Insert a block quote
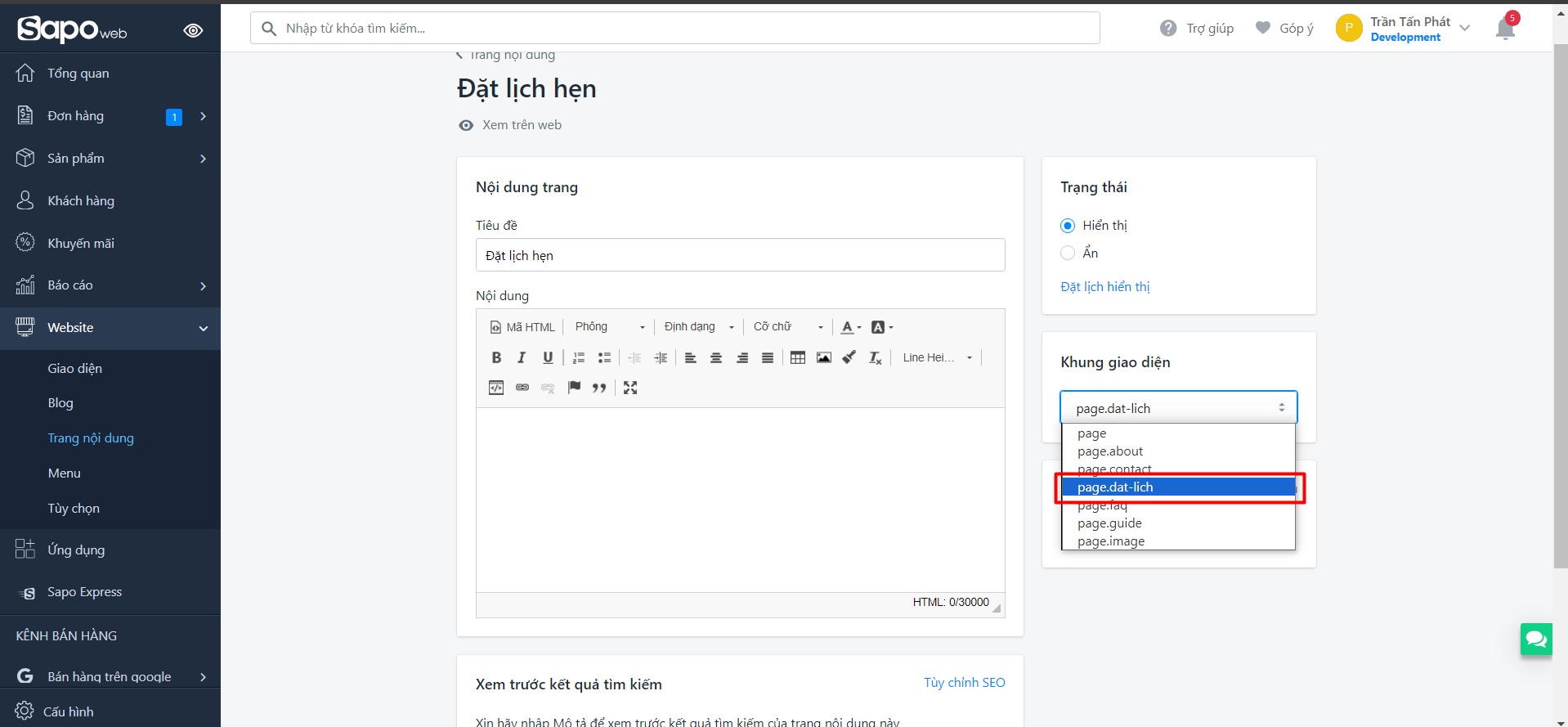Viewport: 1568px width, 727px height. 599,388
